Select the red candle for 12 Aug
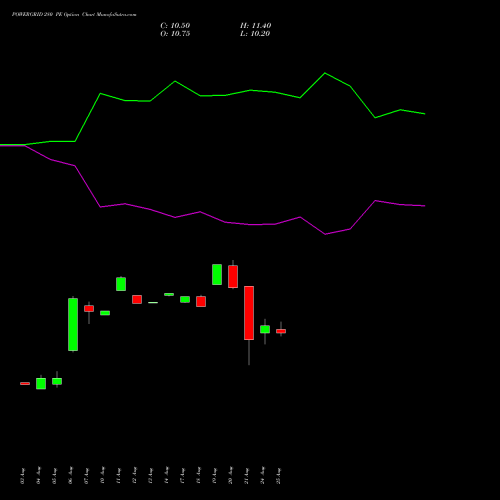 pyautogui.click(x=137, y=299)
